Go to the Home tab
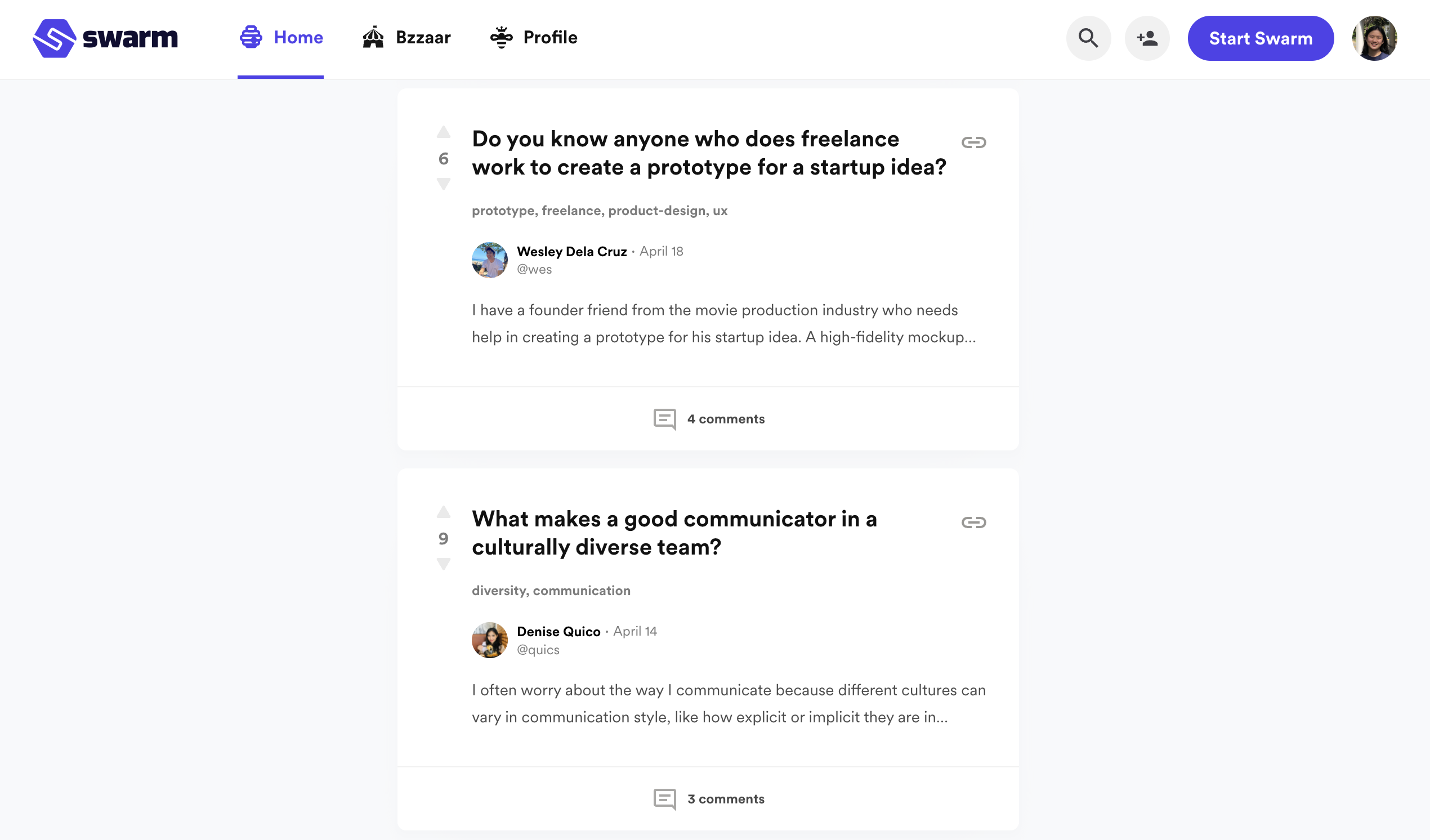This screenshot has width=1430, height=840. [281, 38]
